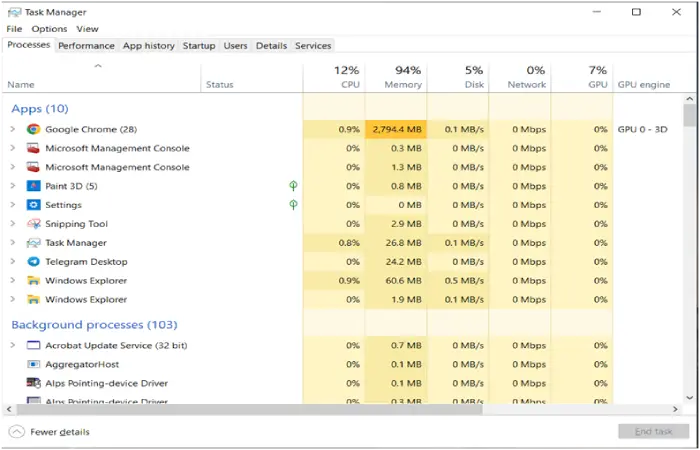The image size is (700, 450).
Task: Expand the Telegram Desktop entry
Action: [13, 262]
